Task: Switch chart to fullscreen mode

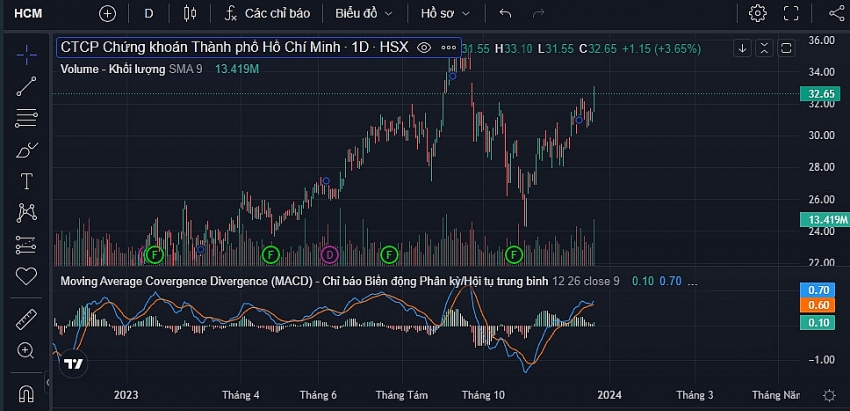Action: click(x=791, y=14)
